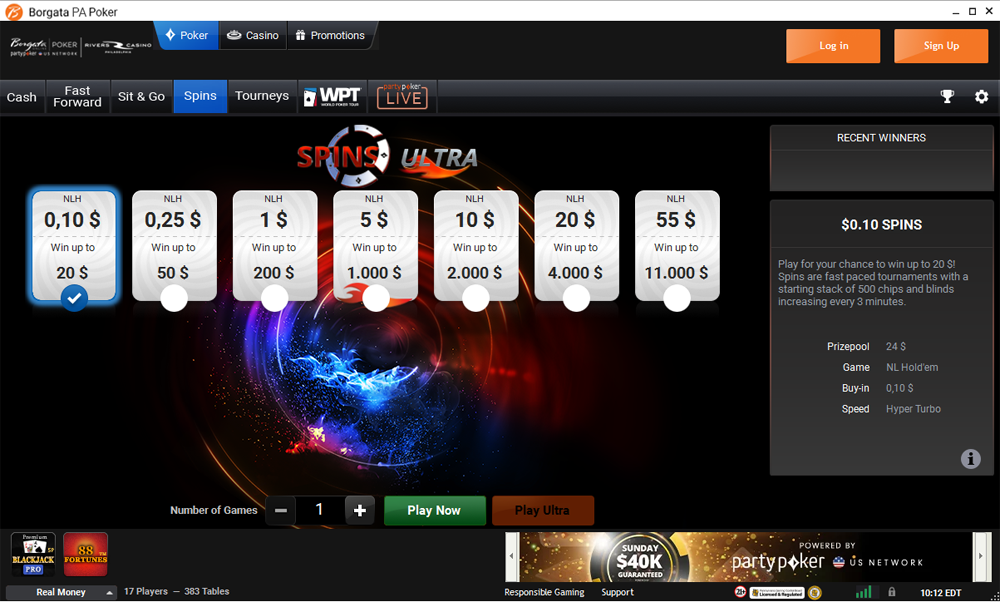This screenshot has height=602, width=1000.
Task: Maximize the Borgata PA Poker window
Action: click(973, 11)
